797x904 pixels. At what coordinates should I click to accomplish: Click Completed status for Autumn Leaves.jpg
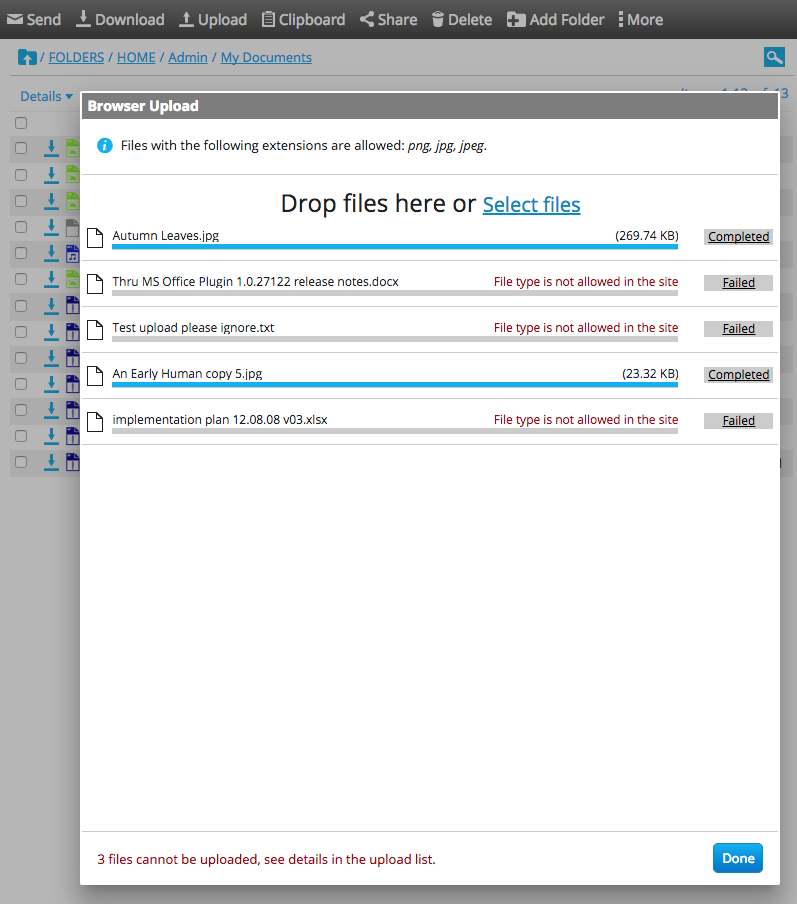click(738, 237)
